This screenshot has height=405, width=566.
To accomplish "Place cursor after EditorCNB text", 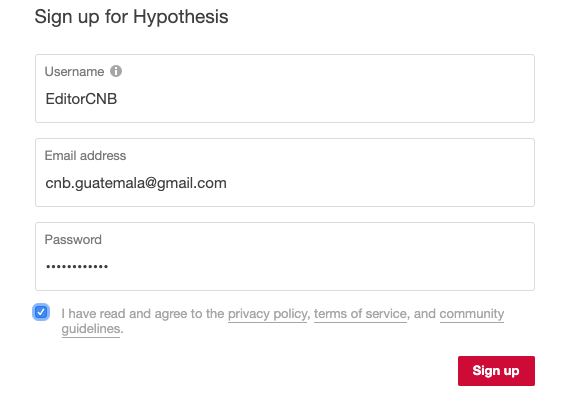I will click(x=117, y=99).
